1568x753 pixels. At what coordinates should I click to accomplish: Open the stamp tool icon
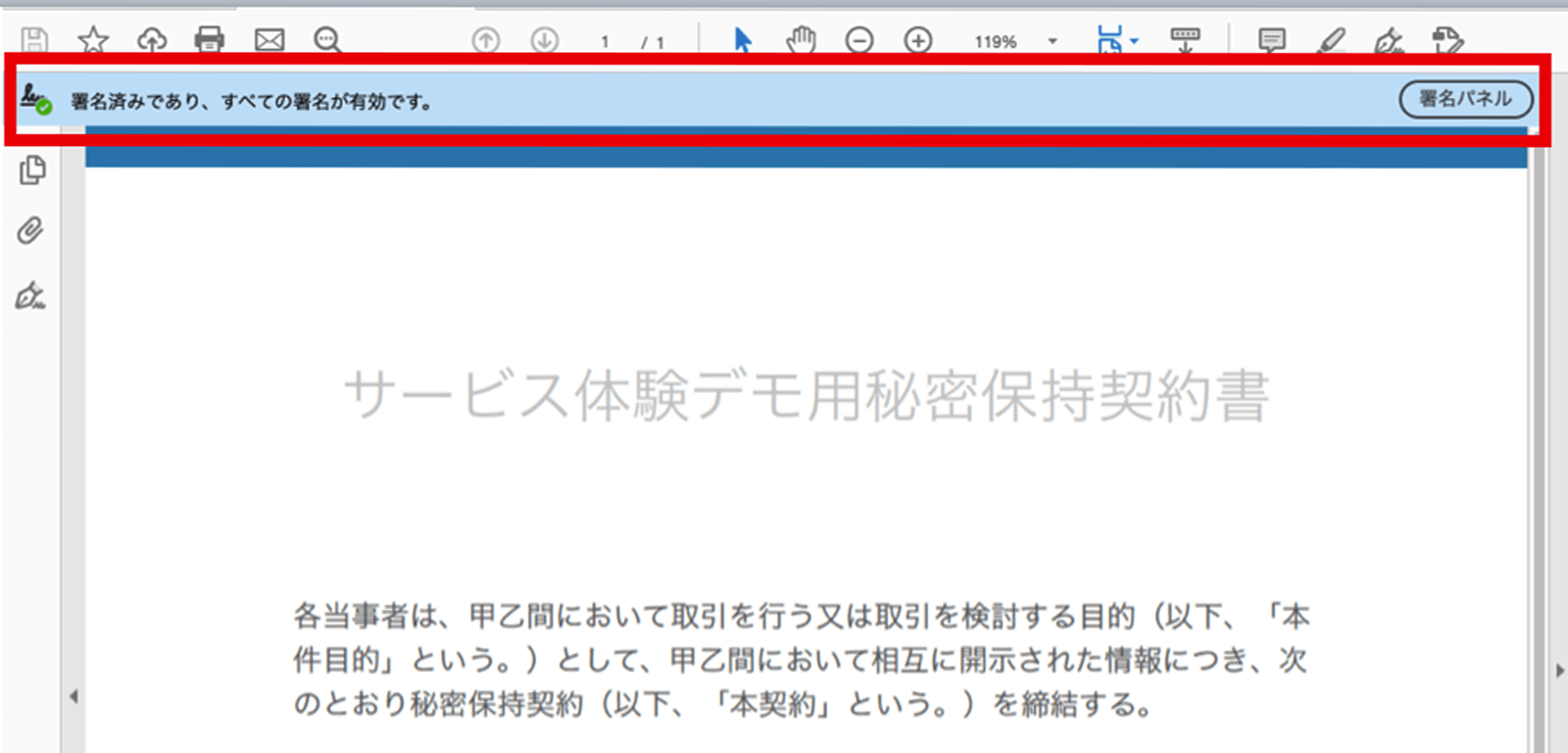[1447, 40]
